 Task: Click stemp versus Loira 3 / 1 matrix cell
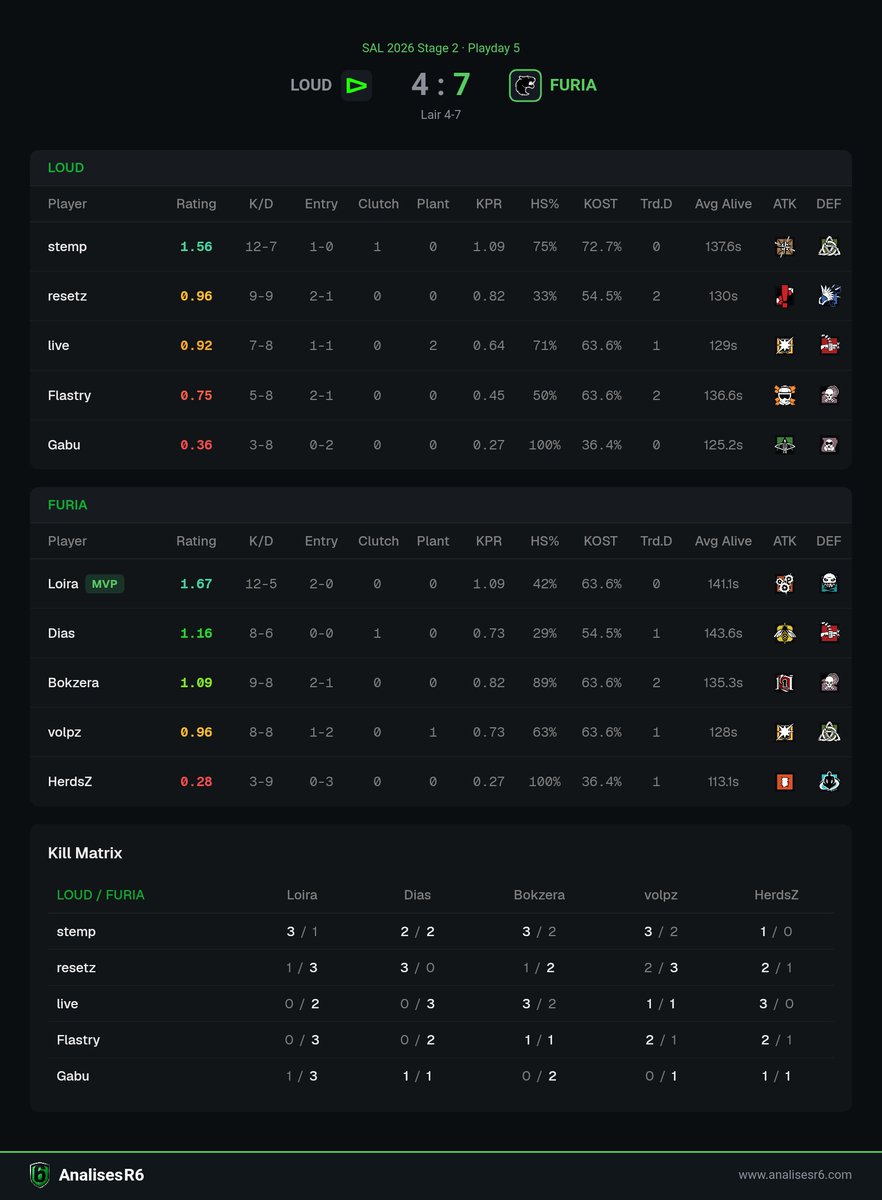(x=301, y=932)
